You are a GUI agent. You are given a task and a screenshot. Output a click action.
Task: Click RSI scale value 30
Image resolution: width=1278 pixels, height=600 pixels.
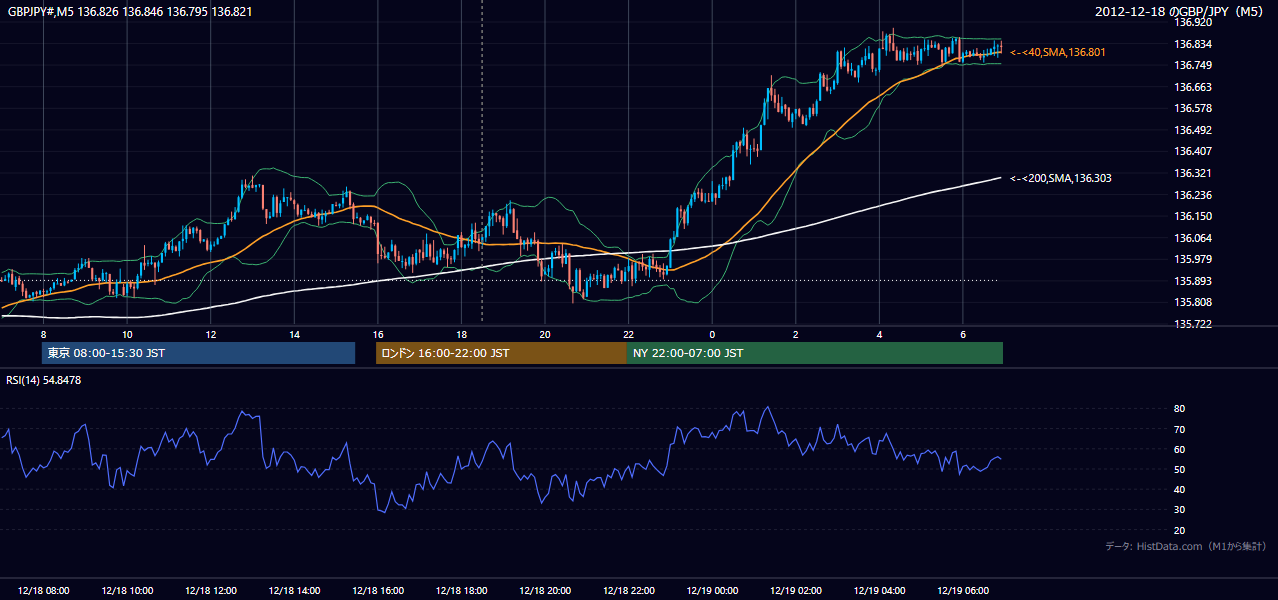1180,510
